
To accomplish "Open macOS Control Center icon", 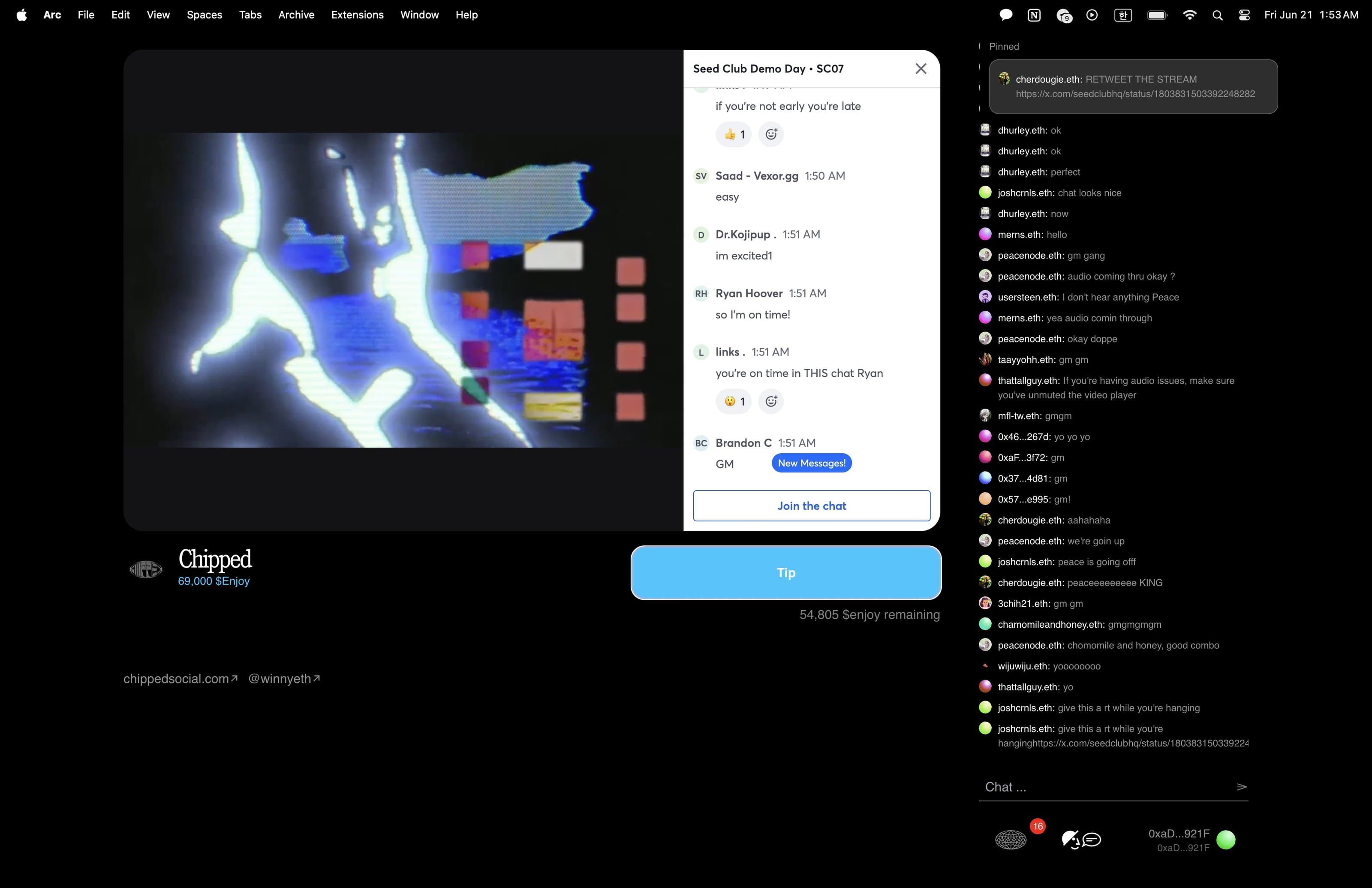I will pos(1244,15).
